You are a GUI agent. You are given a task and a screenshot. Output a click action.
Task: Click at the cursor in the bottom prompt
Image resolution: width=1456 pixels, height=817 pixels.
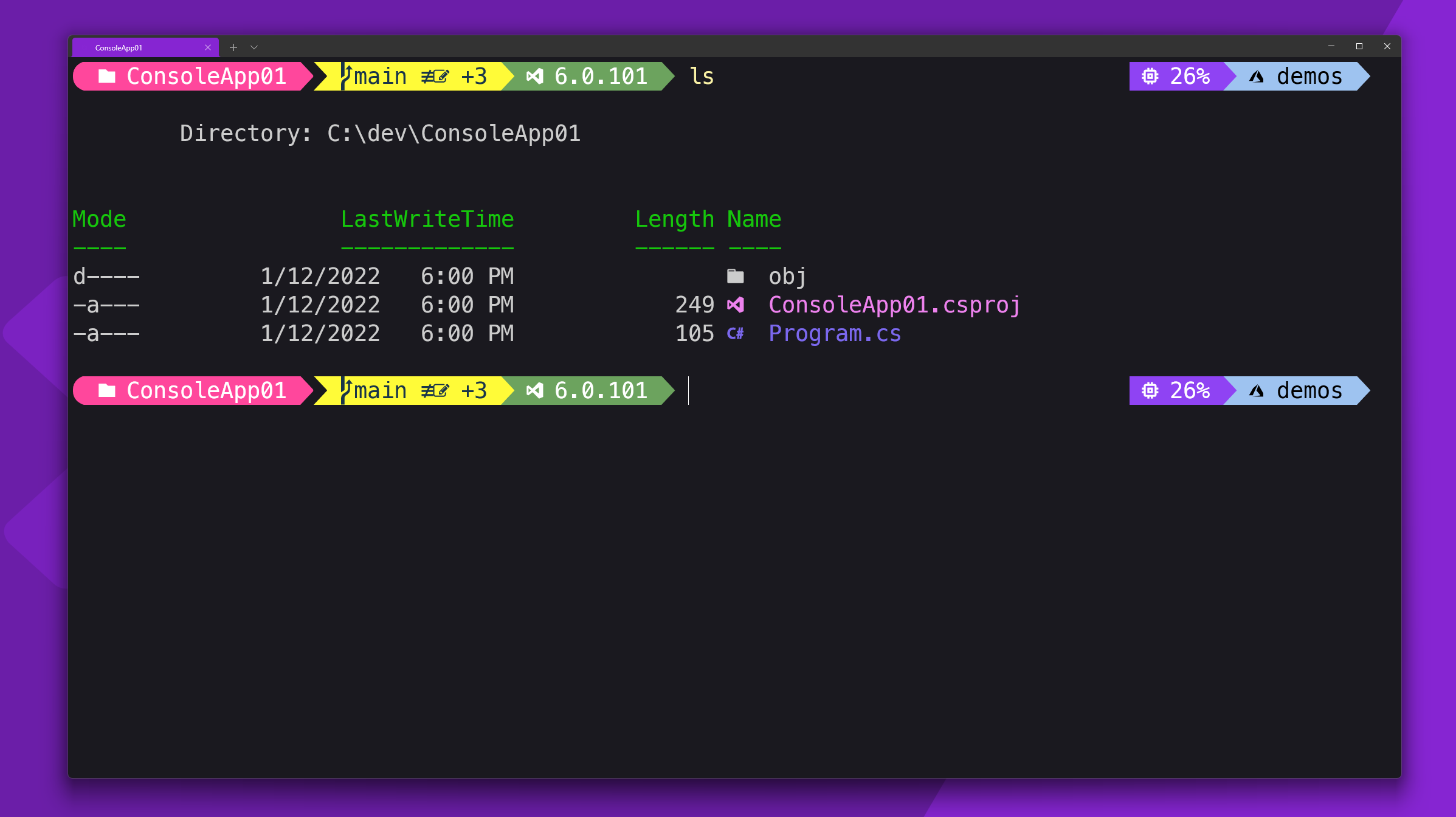click(x=689, y=391)
